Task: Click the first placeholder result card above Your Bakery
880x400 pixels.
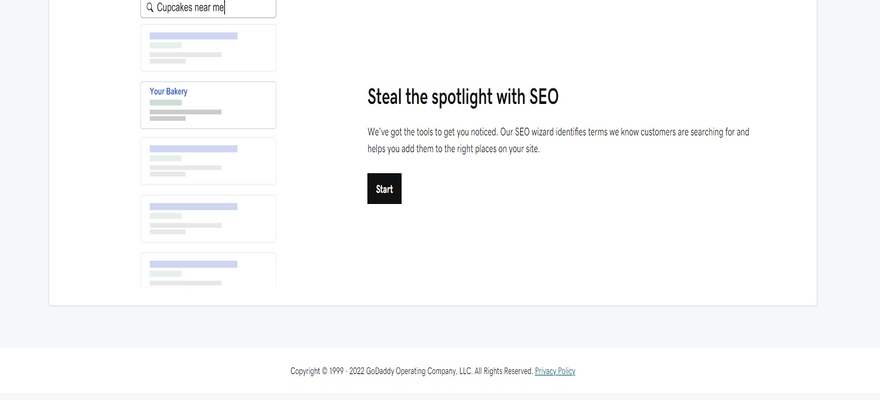Action: [x=208, y=48]
